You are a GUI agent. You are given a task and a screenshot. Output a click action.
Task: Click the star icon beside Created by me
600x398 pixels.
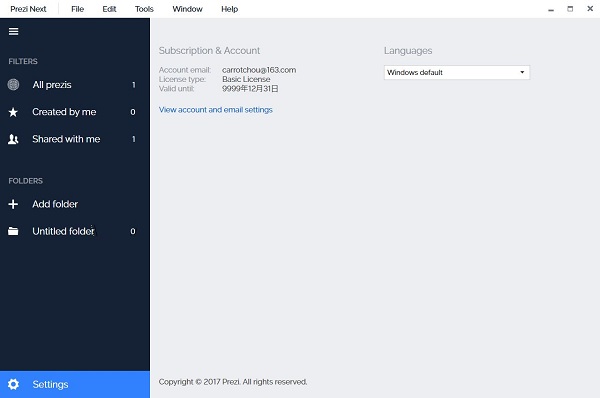(x=13, y=112)
